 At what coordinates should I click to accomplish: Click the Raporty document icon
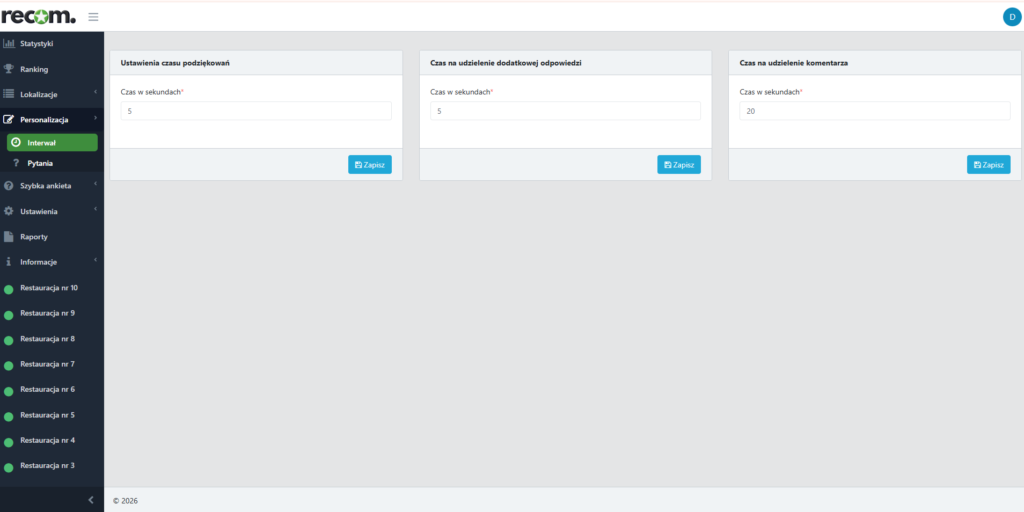point(9,237)
